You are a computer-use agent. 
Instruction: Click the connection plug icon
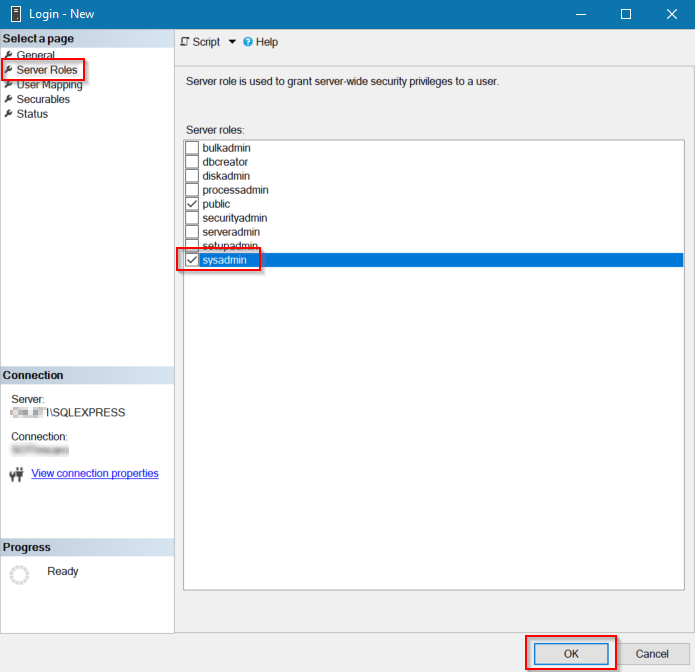point(16,474)
